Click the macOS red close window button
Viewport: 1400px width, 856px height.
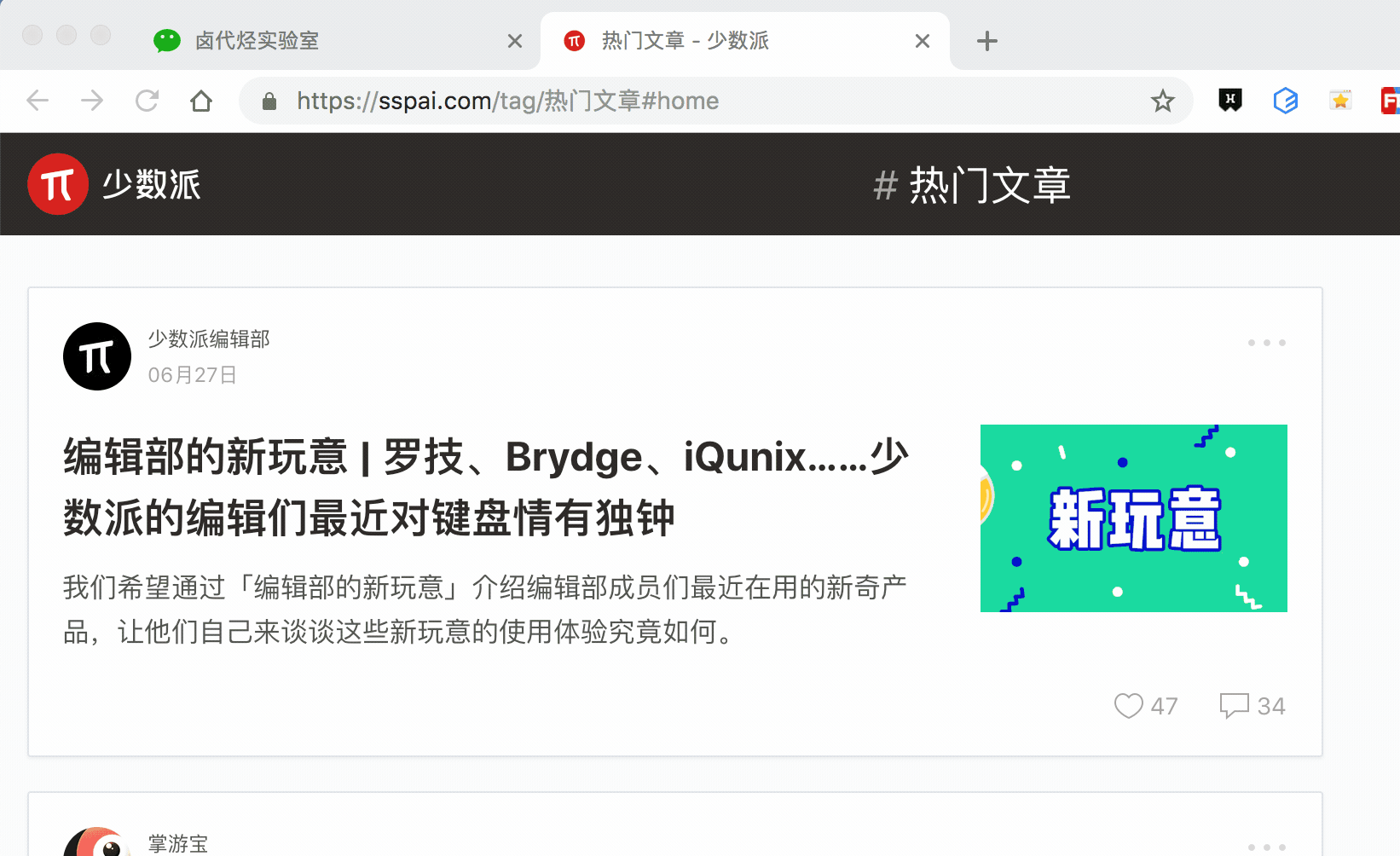pyautogui.click(x=32, y=35)
